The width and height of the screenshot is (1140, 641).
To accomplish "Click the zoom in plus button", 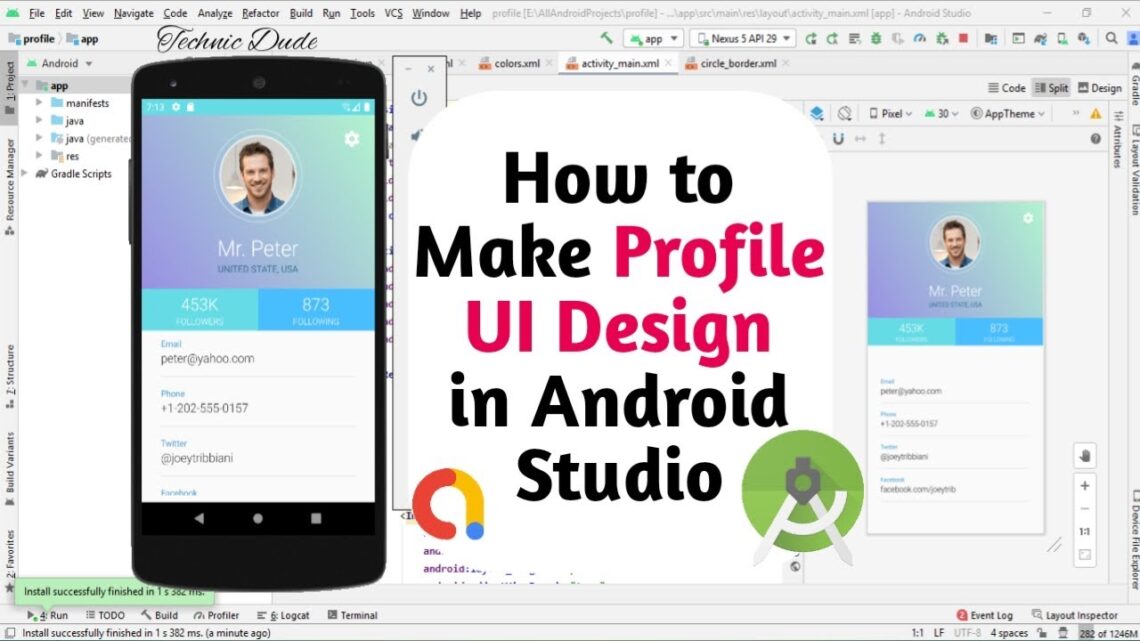I will 1084,485.
